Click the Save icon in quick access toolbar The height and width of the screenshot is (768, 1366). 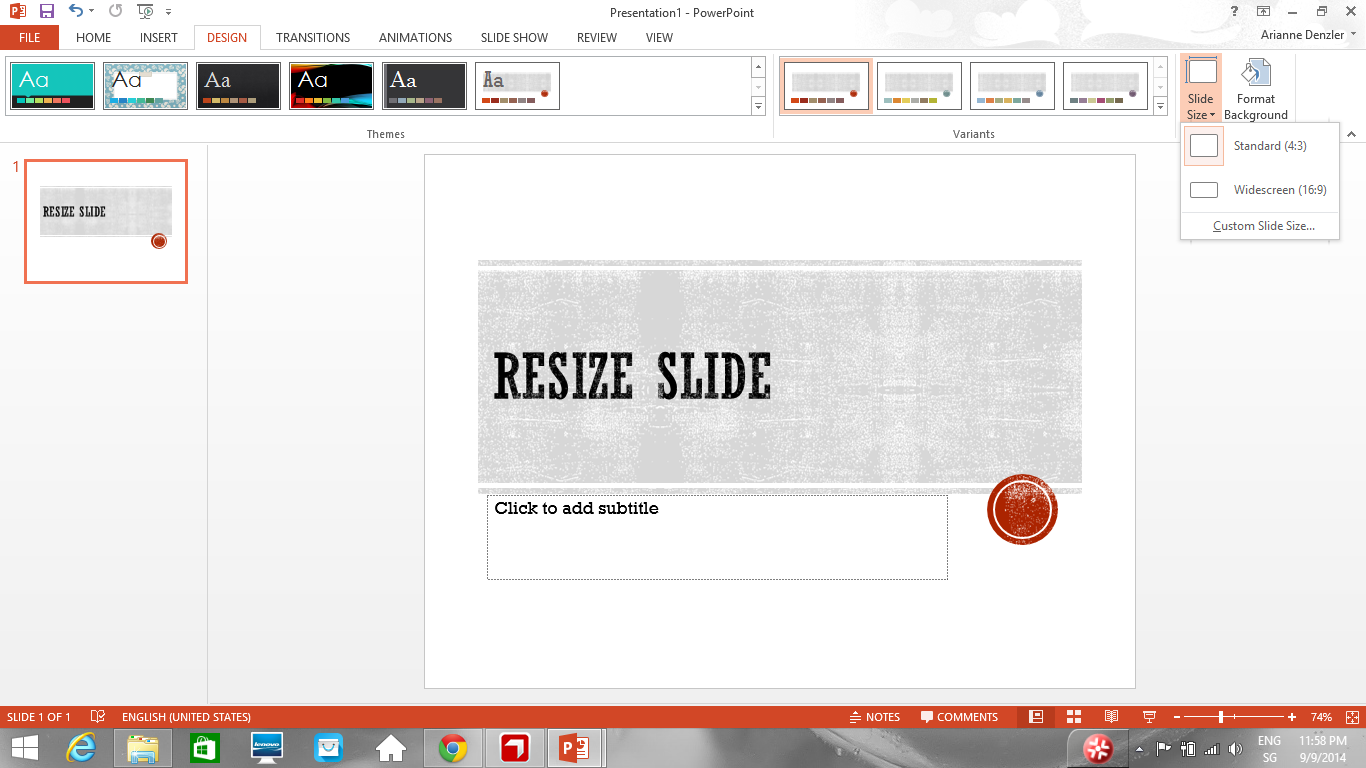(x=47, y=12)
